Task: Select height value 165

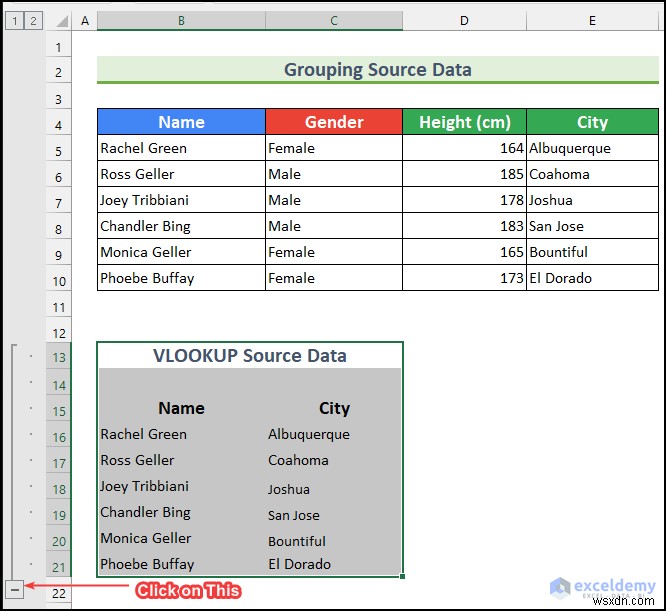Action: [x=464, y=252]
